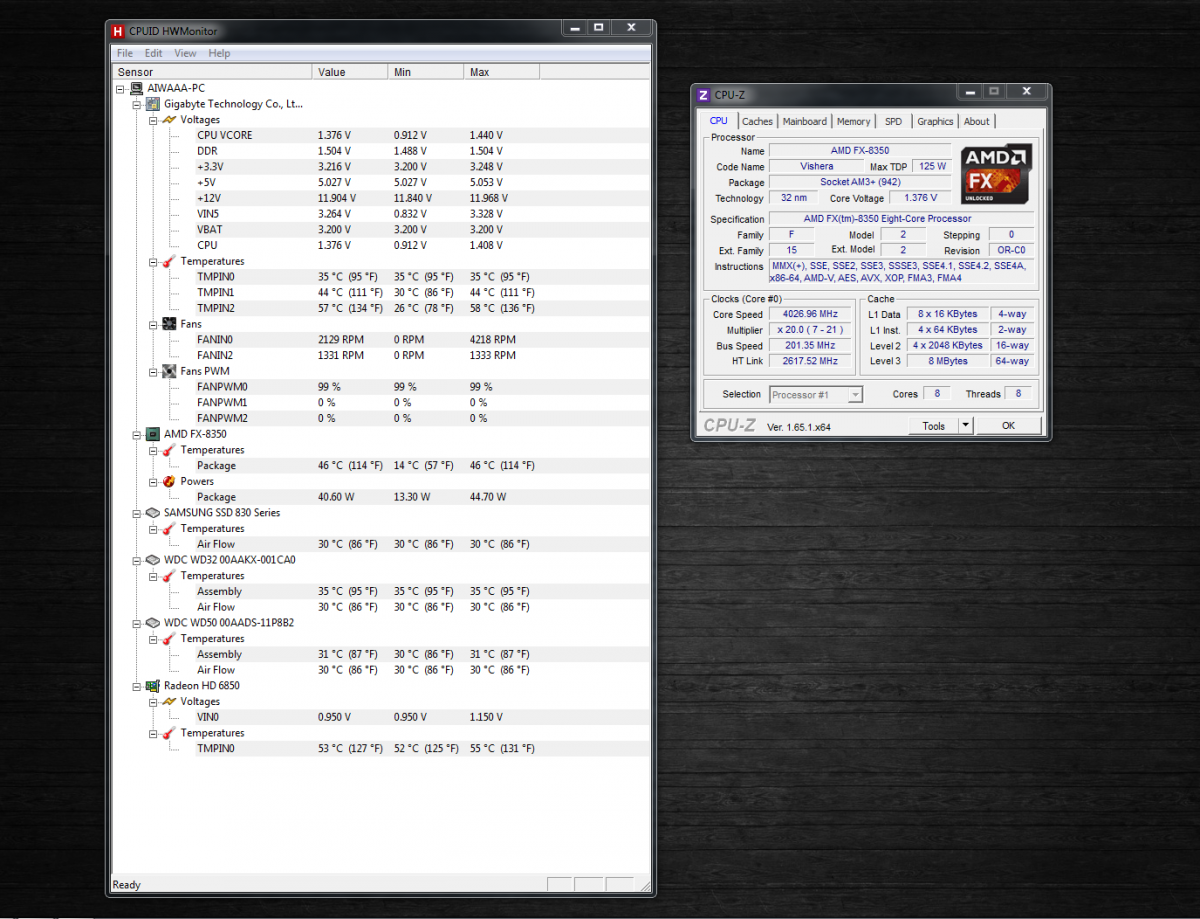Switch to the Mainboard tab in CPU-Z
The image size is (1200, 919).
pyautogui.click(x=805, y=122)
